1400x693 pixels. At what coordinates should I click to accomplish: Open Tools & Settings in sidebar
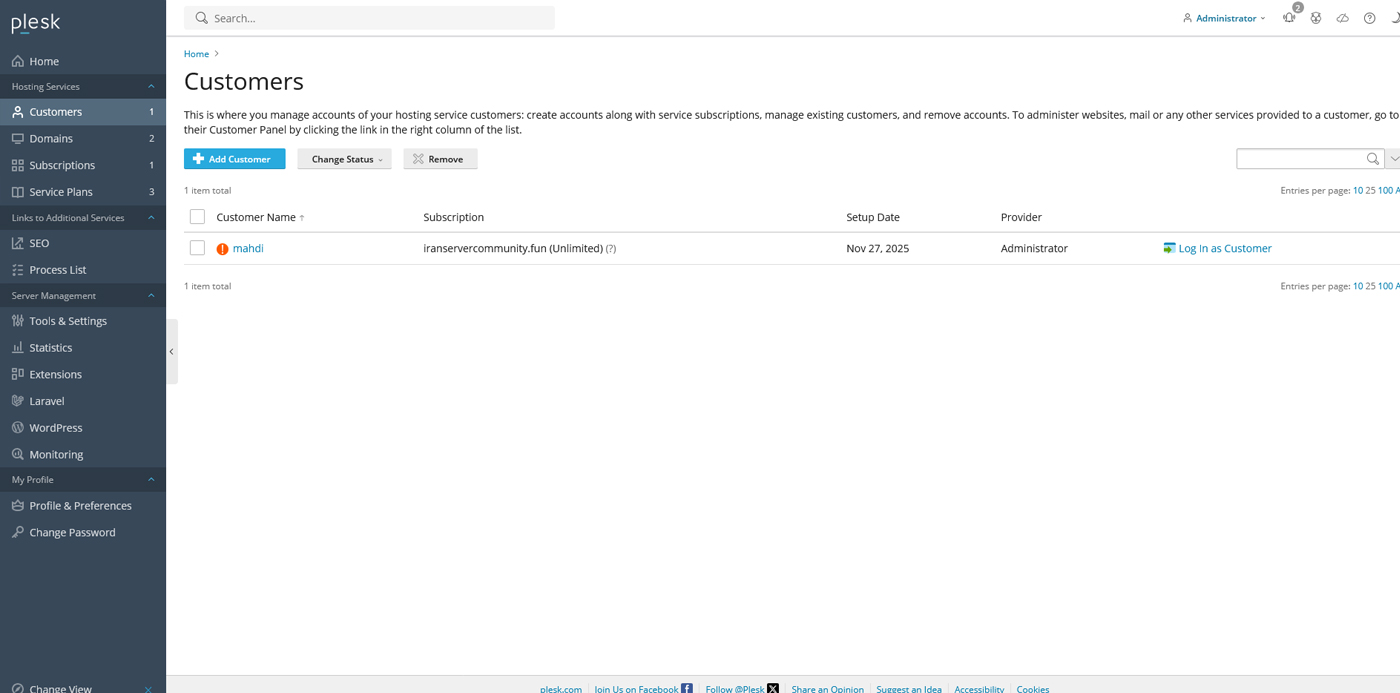(x=68, y=321)
